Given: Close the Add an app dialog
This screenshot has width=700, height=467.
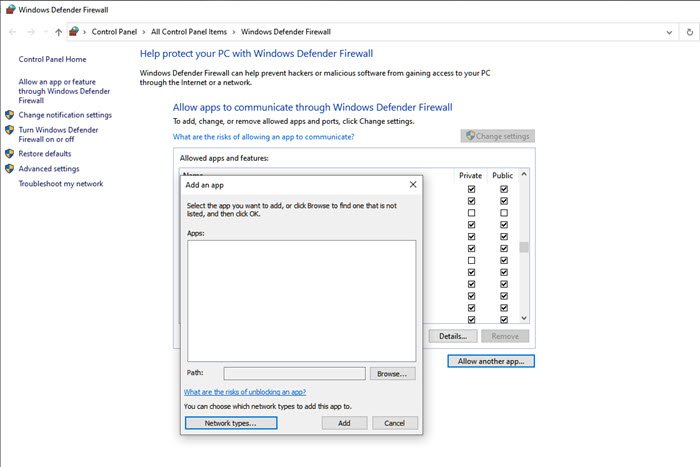Looking at the screenshot, I should (413, 184).
